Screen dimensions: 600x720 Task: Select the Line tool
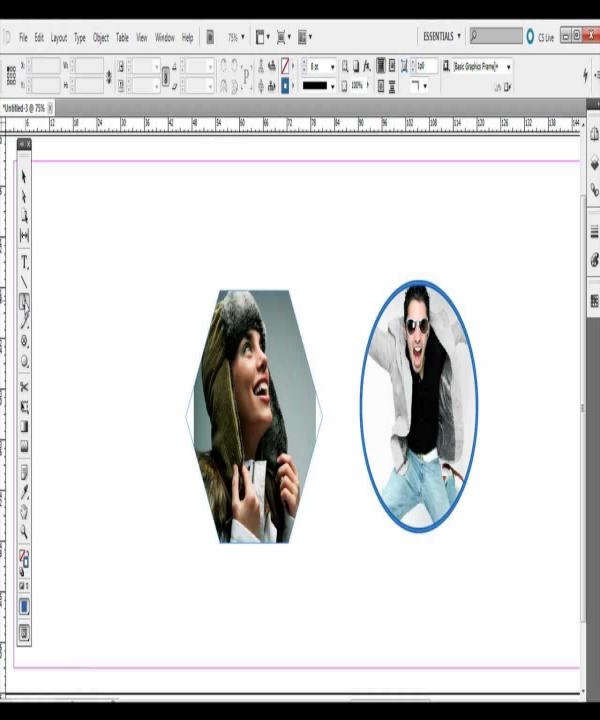[x=24, y=282]
